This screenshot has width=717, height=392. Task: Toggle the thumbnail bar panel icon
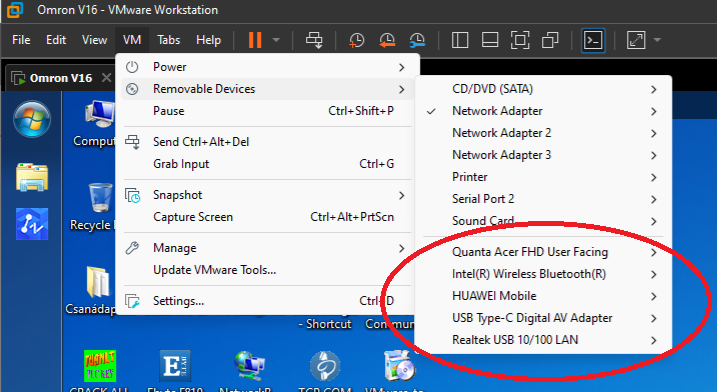click(490, 40)
